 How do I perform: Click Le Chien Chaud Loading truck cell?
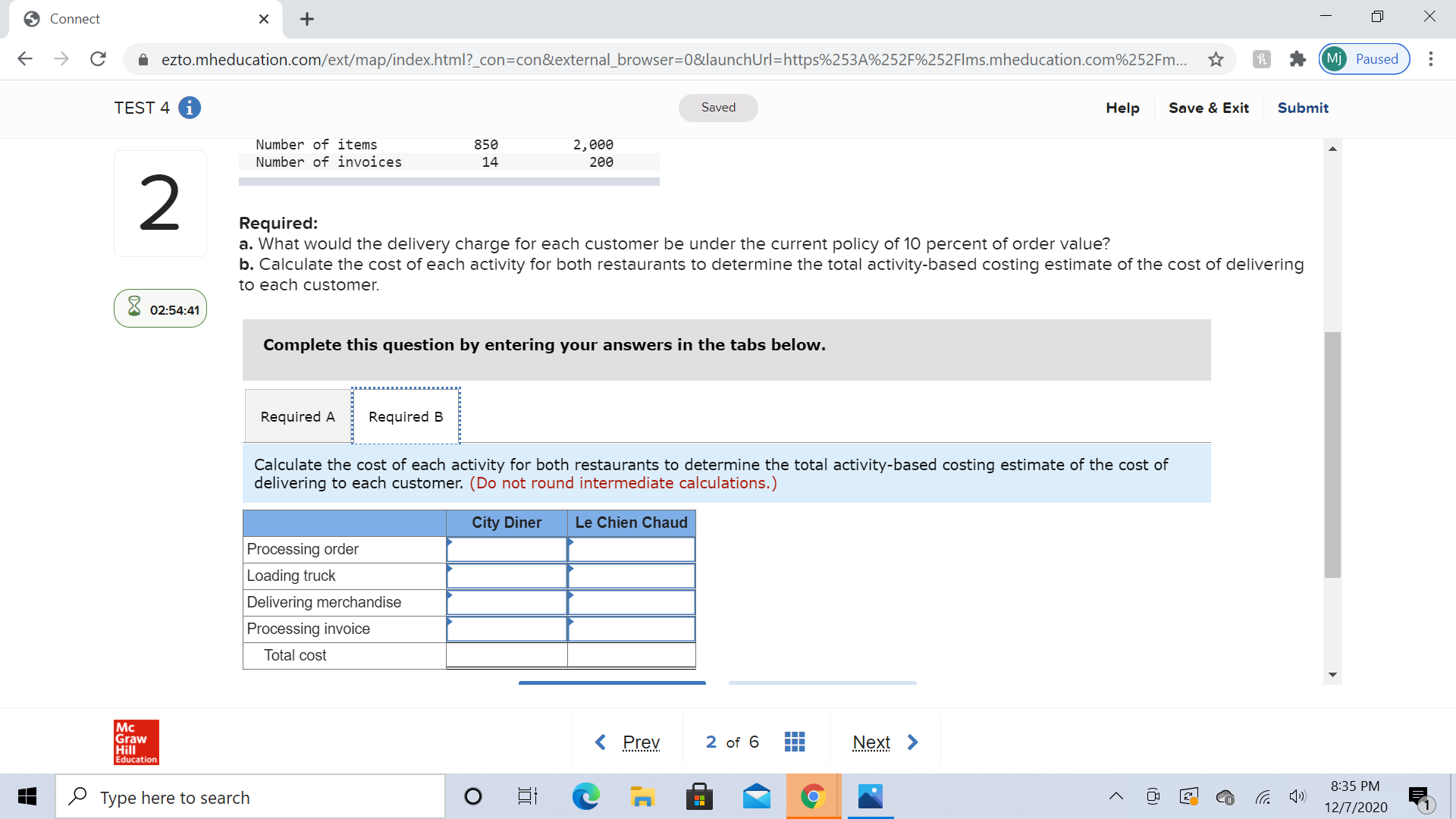[631, 576]
